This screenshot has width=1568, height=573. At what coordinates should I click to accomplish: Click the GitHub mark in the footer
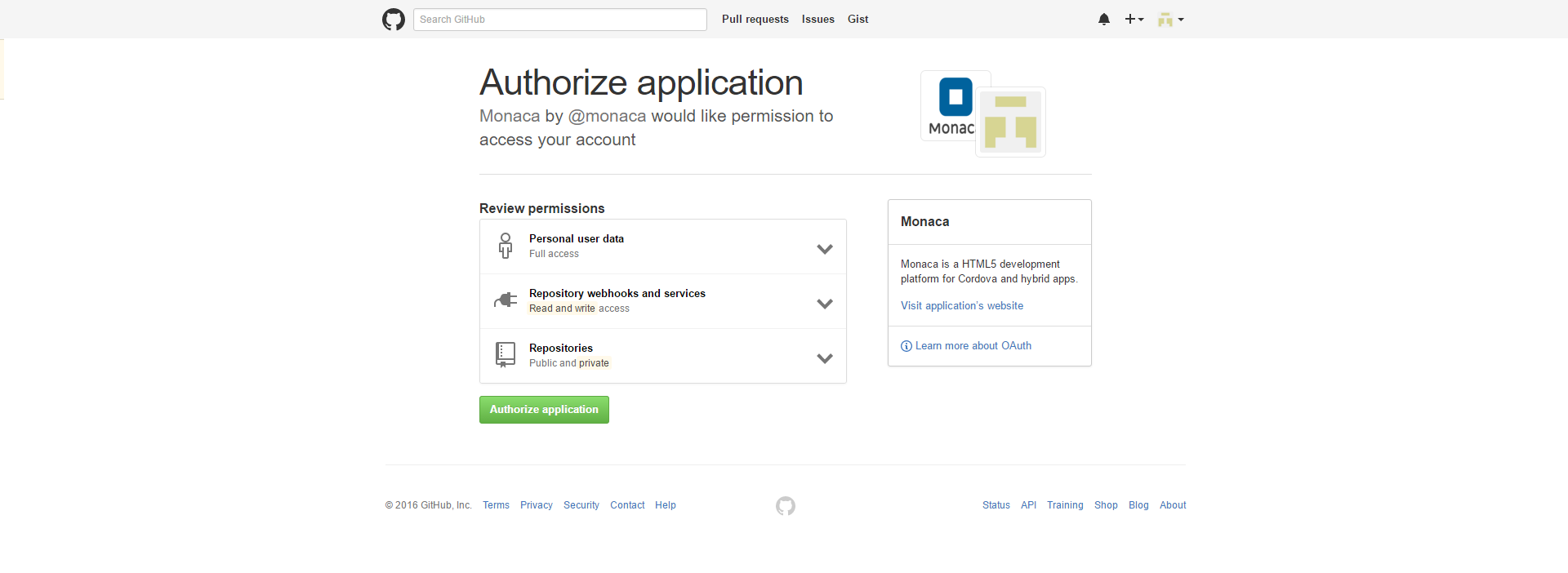pyautogui.click(x=786, y=506)
